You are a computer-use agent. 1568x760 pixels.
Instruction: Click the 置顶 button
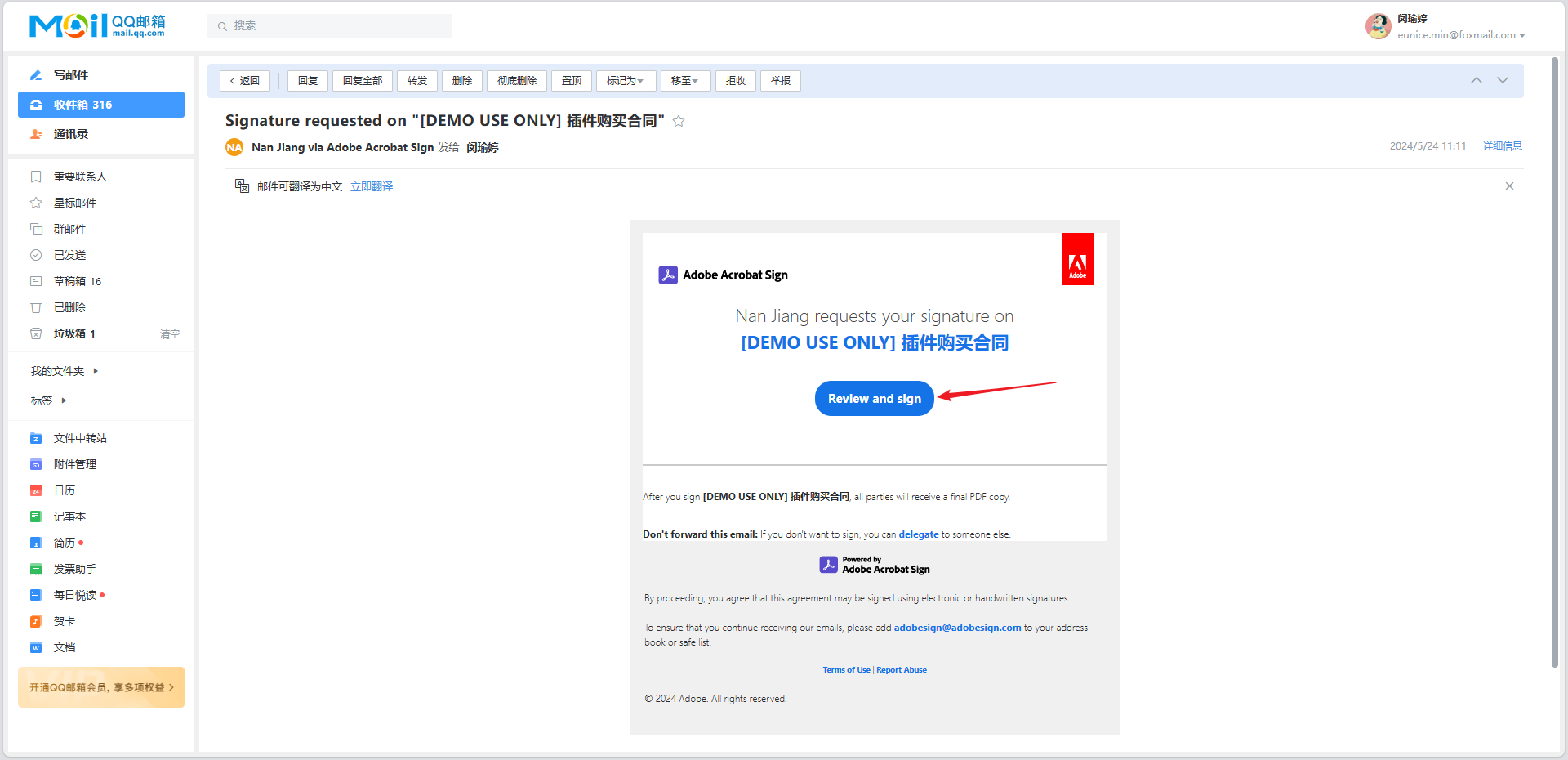click(x=572, y=81)
